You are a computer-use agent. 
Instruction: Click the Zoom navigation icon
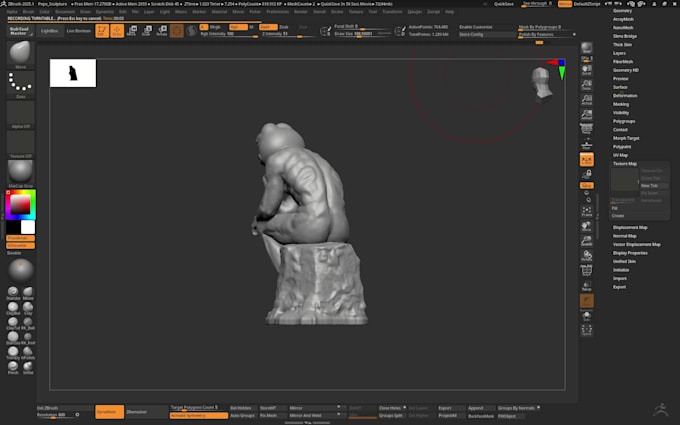(586, 85)
